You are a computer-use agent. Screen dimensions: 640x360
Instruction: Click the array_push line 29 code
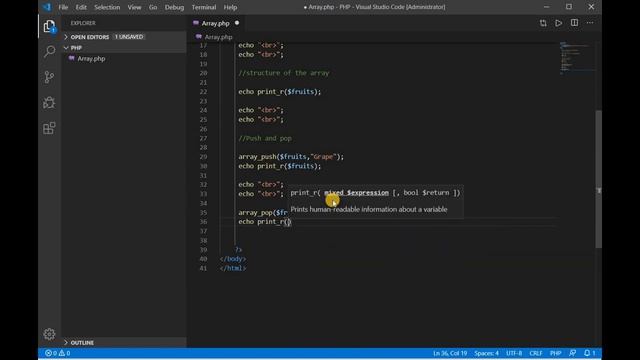291,157
